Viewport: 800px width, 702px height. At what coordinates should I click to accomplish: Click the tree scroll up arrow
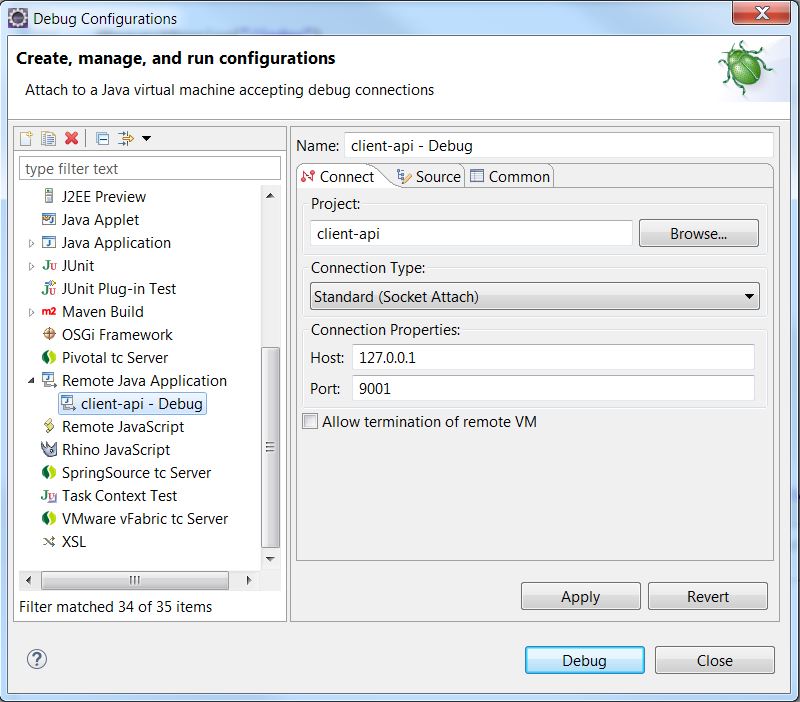point(270,196)
